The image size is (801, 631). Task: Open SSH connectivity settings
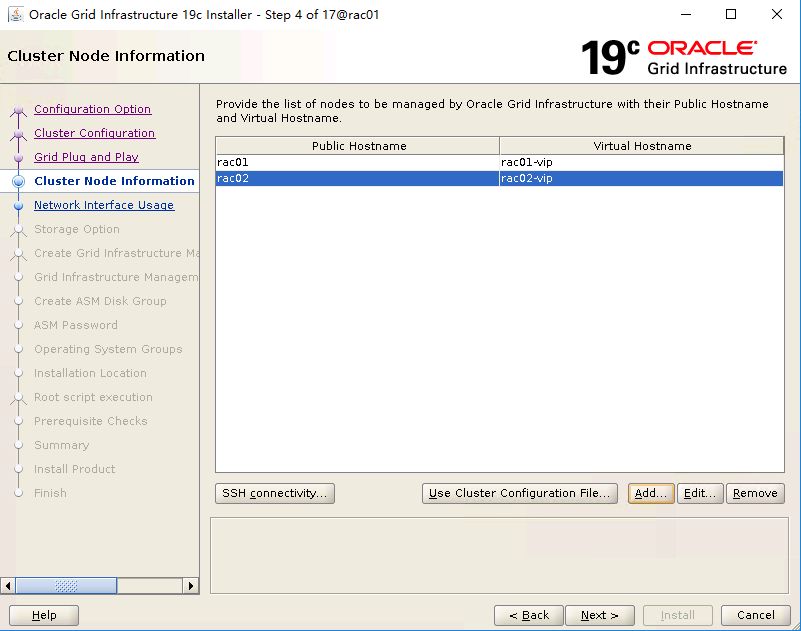coord(275,493)
